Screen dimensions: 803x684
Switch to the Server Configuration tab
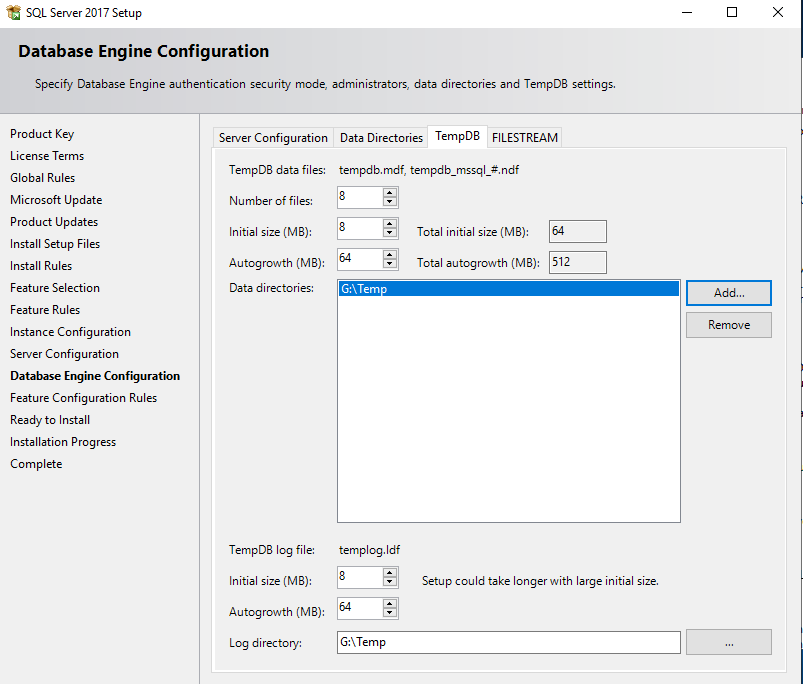tap(273, 138)
